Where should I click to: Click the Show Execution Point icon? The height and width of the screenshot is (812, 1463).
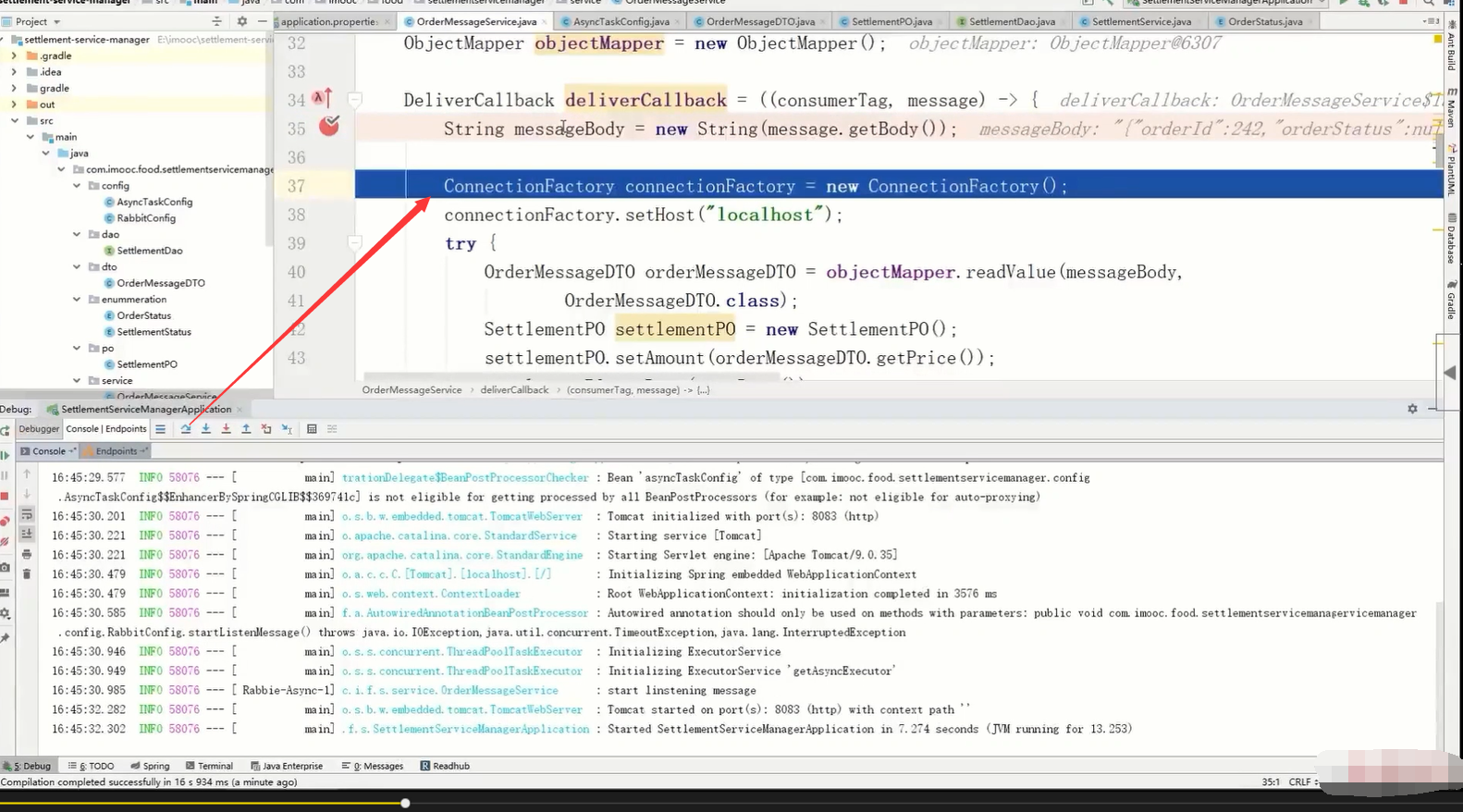coord(160,429)
